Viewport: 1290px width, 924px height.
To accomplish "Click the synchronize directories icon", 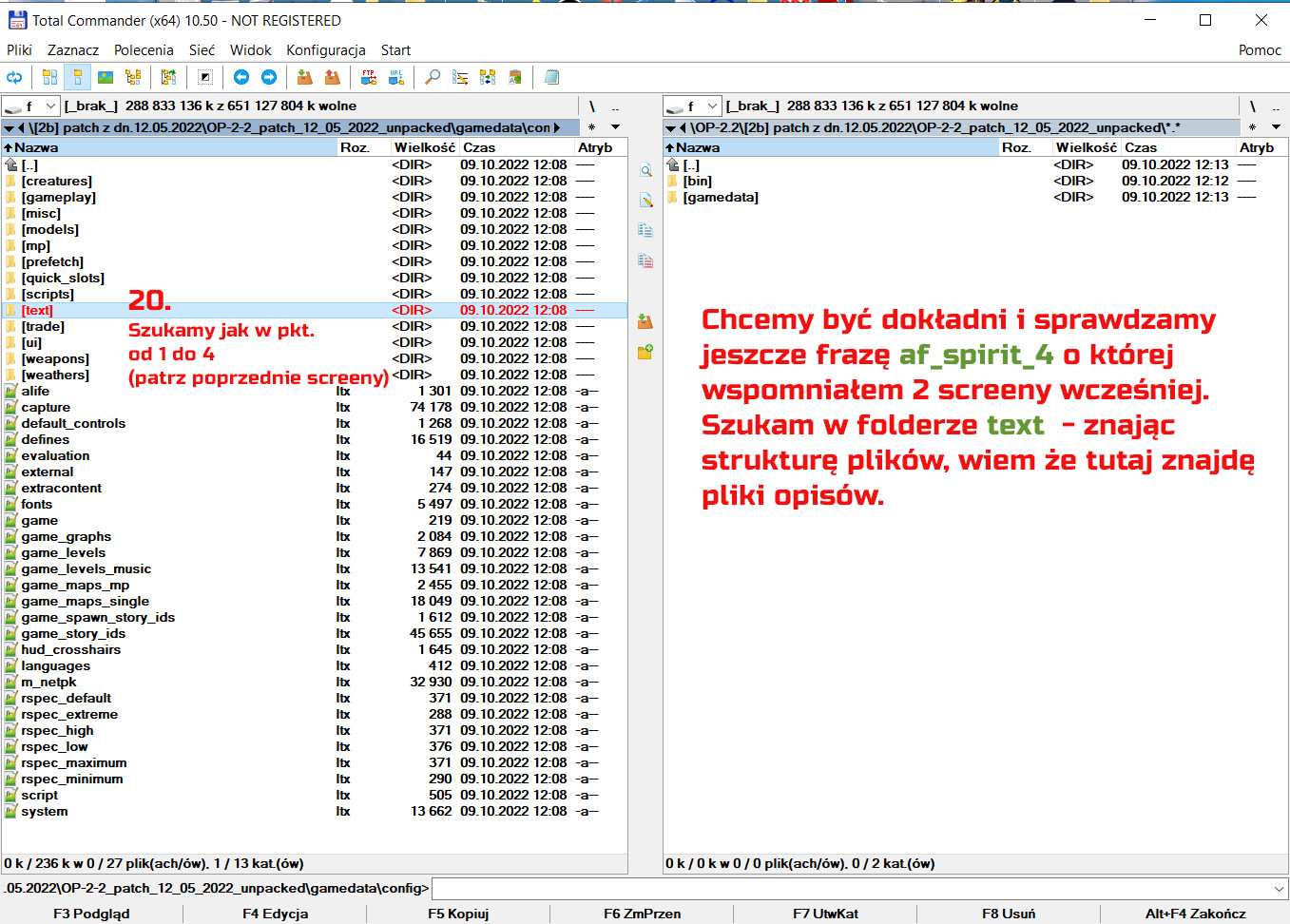I will [x=488, y=77].
